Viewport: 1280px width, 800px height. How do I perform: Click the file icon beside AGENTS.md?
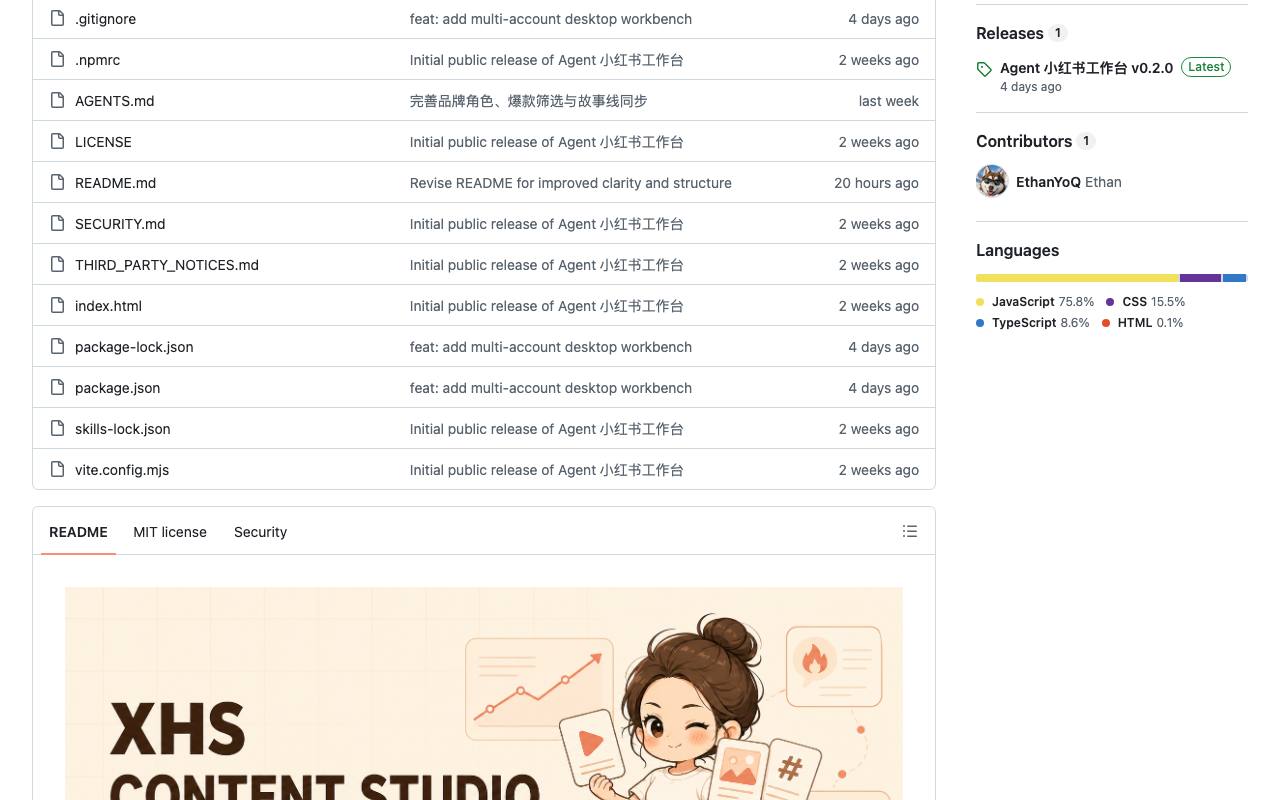(x=58, y=100)
